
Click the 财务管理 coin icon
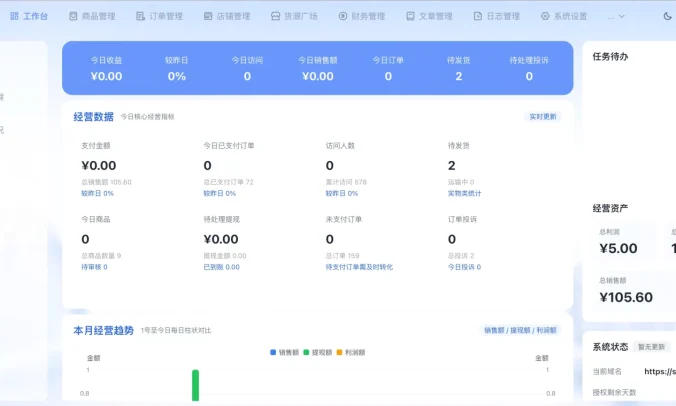click(343, 16)
